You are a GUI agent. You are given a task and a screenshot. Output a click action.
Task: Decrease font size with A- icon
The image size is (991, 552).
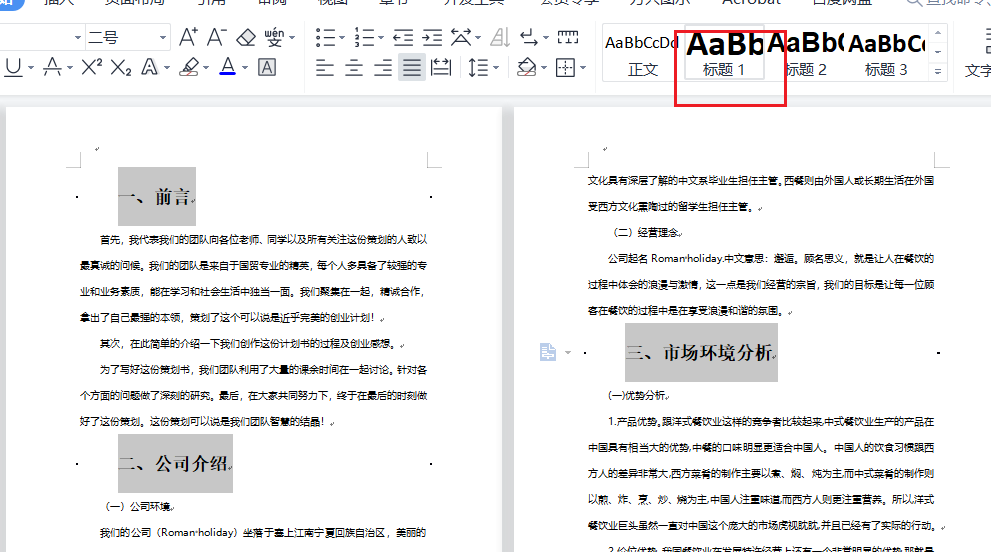click(216, 38)
